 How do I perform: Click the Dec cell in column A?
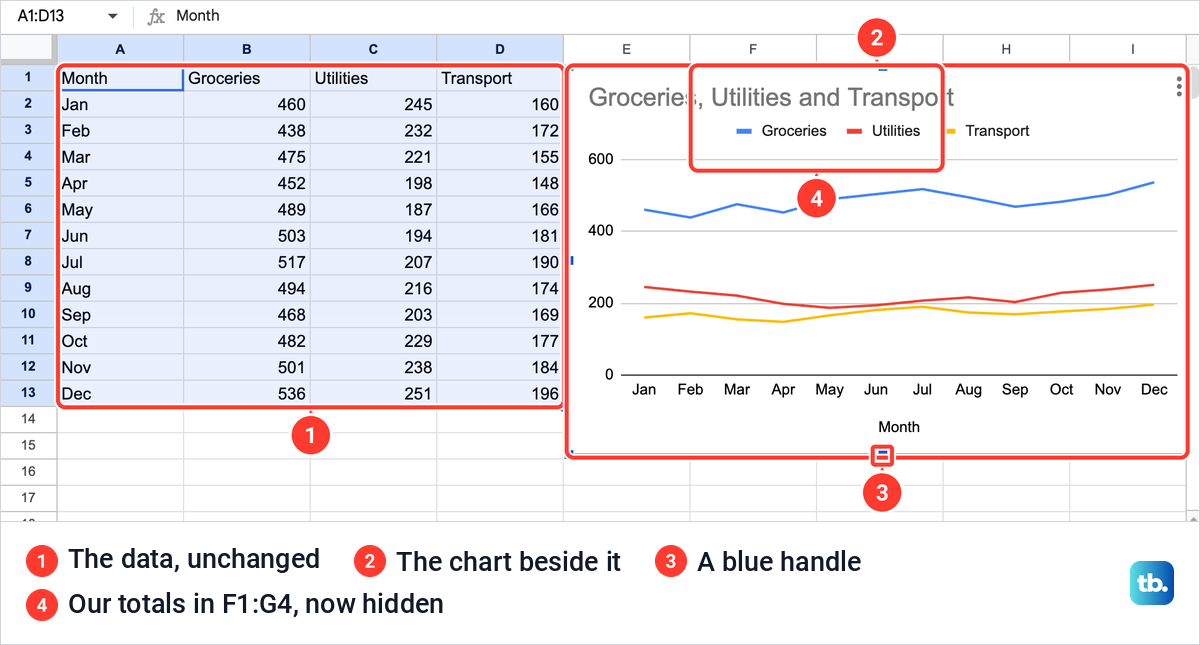coord(120,394)
